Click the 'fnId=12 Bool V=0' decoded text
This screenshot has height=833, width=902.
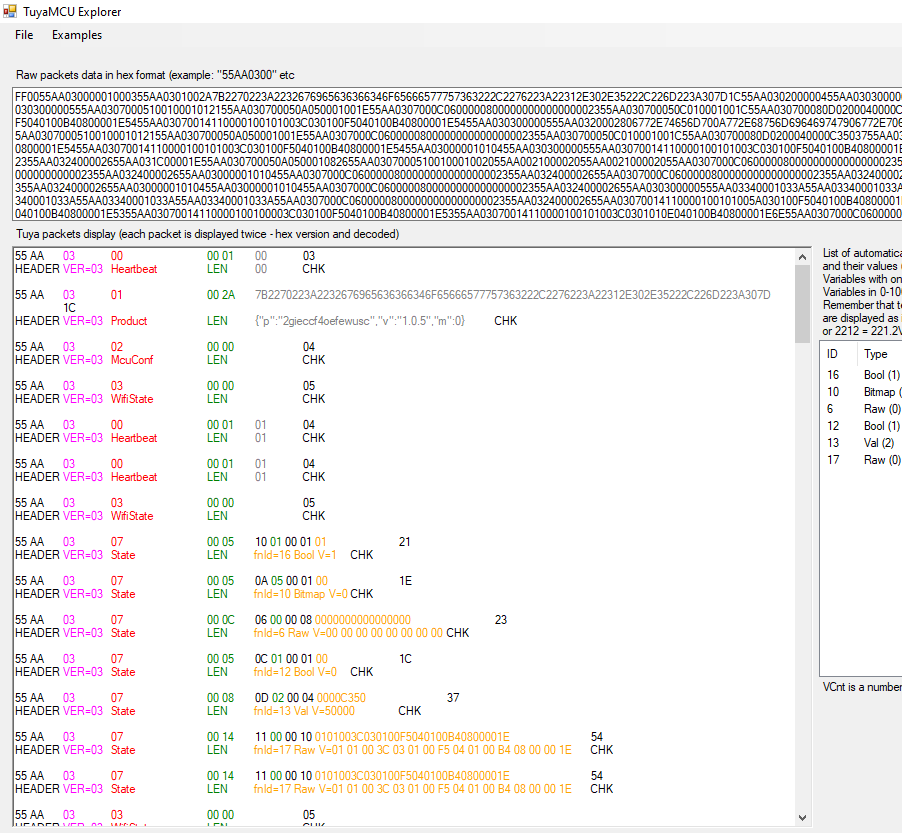pyautogui.click(x=295, y=672)
